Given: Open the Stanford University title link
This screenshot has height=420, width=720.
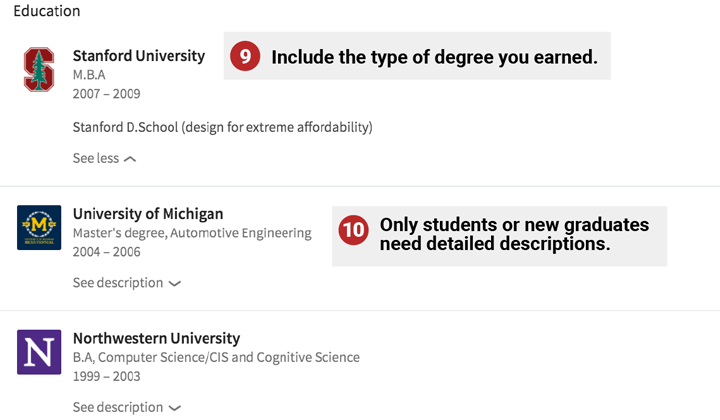Looking at the screenshot, I should (139, 56).
